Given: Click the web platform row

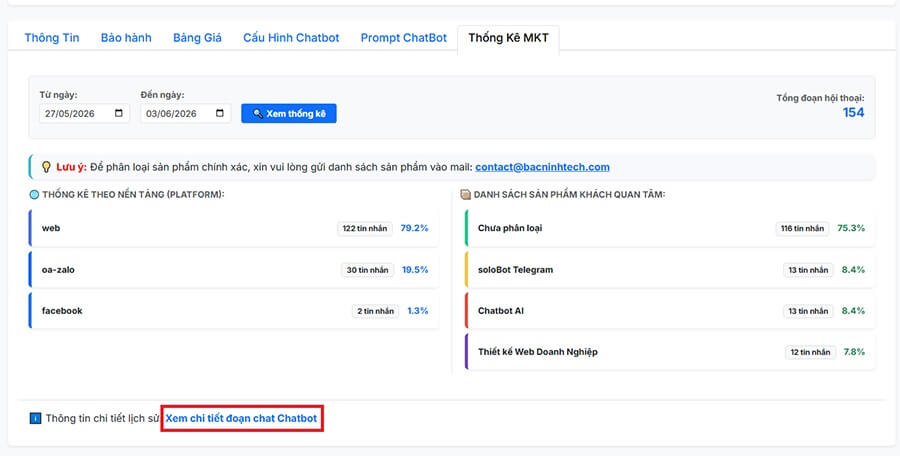Looking at the screenshot, I should pyautogui.click(x=234, y=228).
